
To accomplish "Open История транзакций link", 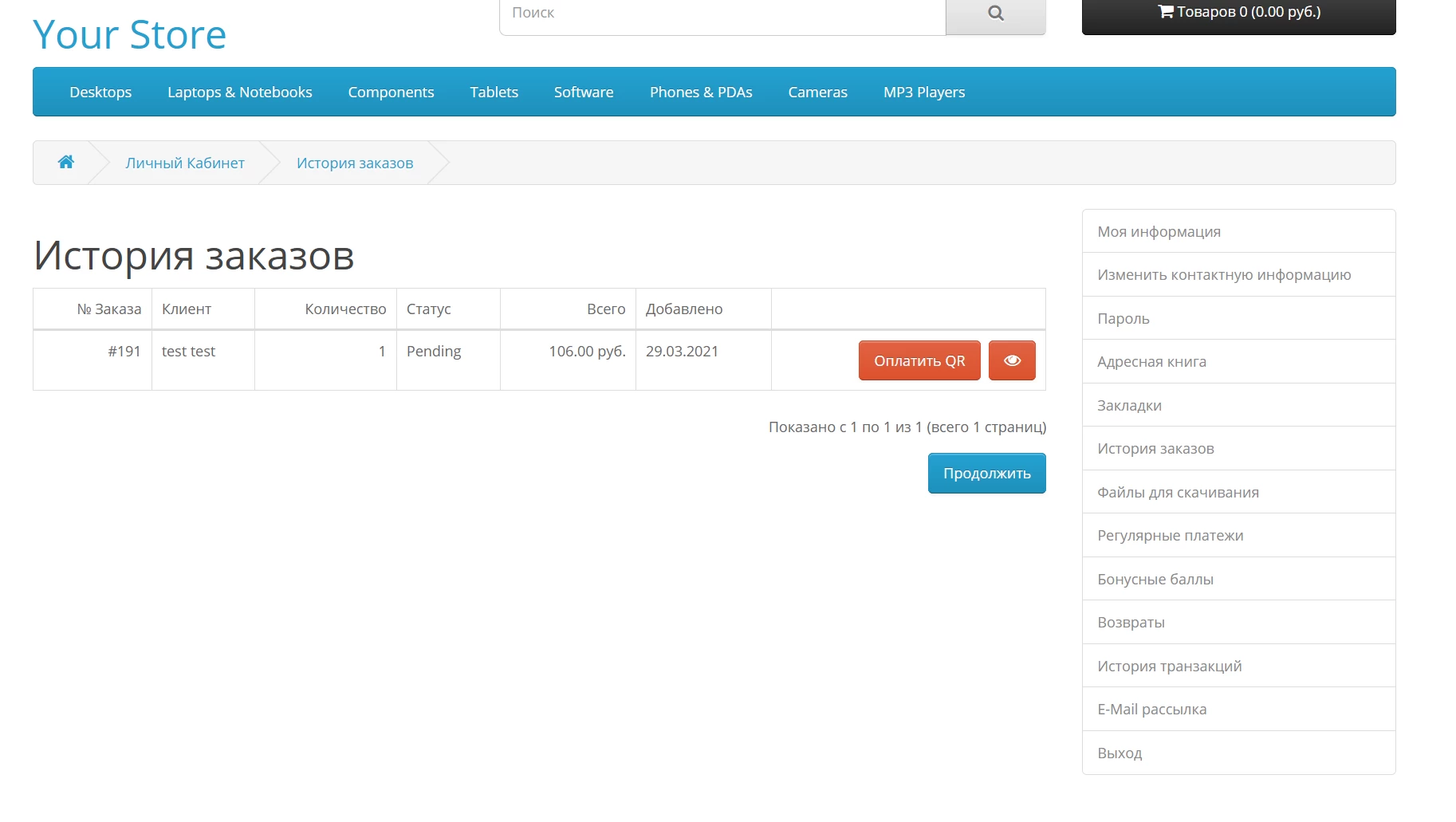I will click(x=1238, y=666).
